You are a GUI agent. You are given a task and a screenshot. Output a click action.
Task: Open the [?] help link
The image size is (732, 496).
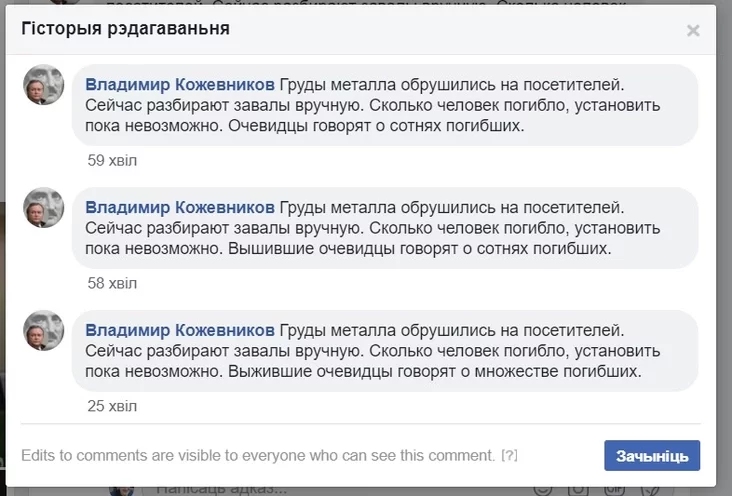coord(509,456)
